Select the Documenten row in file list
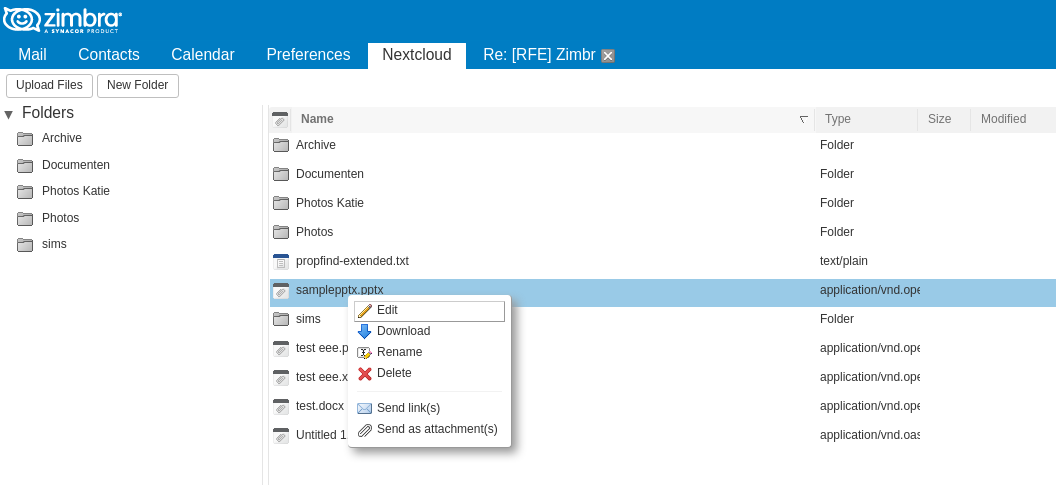The height and width of the screenshot is (485, 1056). [x=663, y=174]
